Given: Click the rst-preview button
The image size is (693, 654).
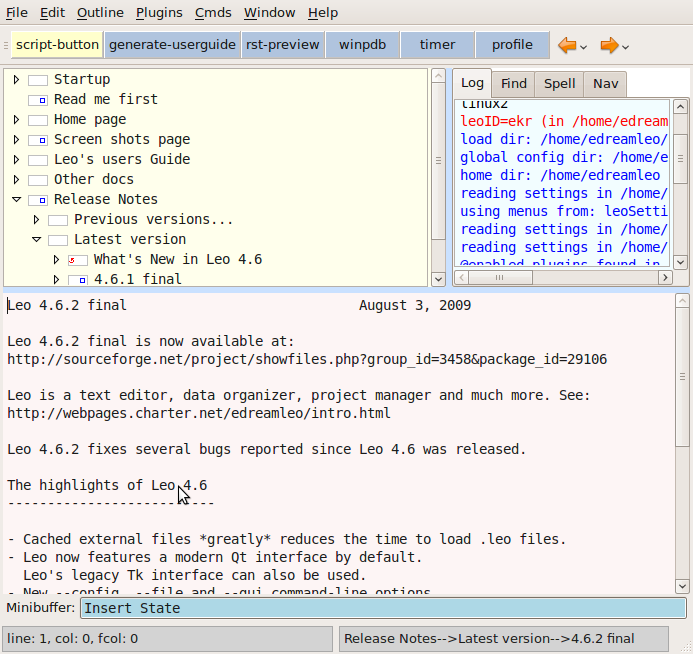Looking at the screenshot, I should point(283,45).
